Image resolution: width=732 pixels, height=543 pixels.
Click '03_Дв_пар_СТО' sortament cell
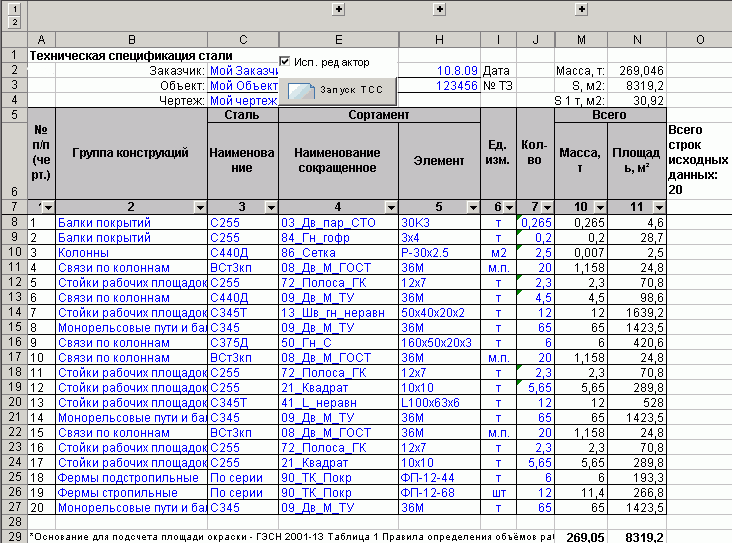338,223
